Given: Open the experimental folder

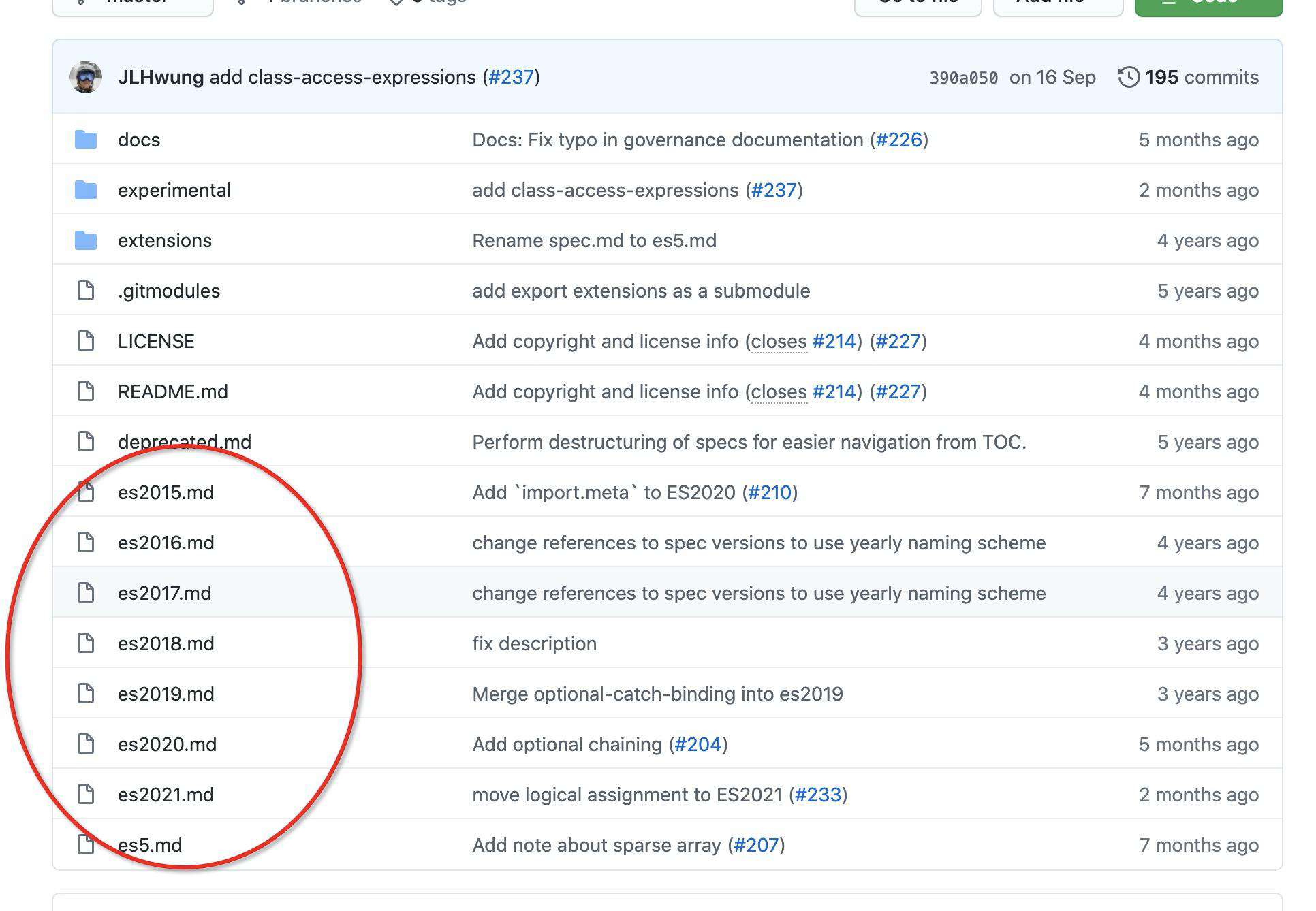Looking at the screenshot, I should tap(174, 190).
